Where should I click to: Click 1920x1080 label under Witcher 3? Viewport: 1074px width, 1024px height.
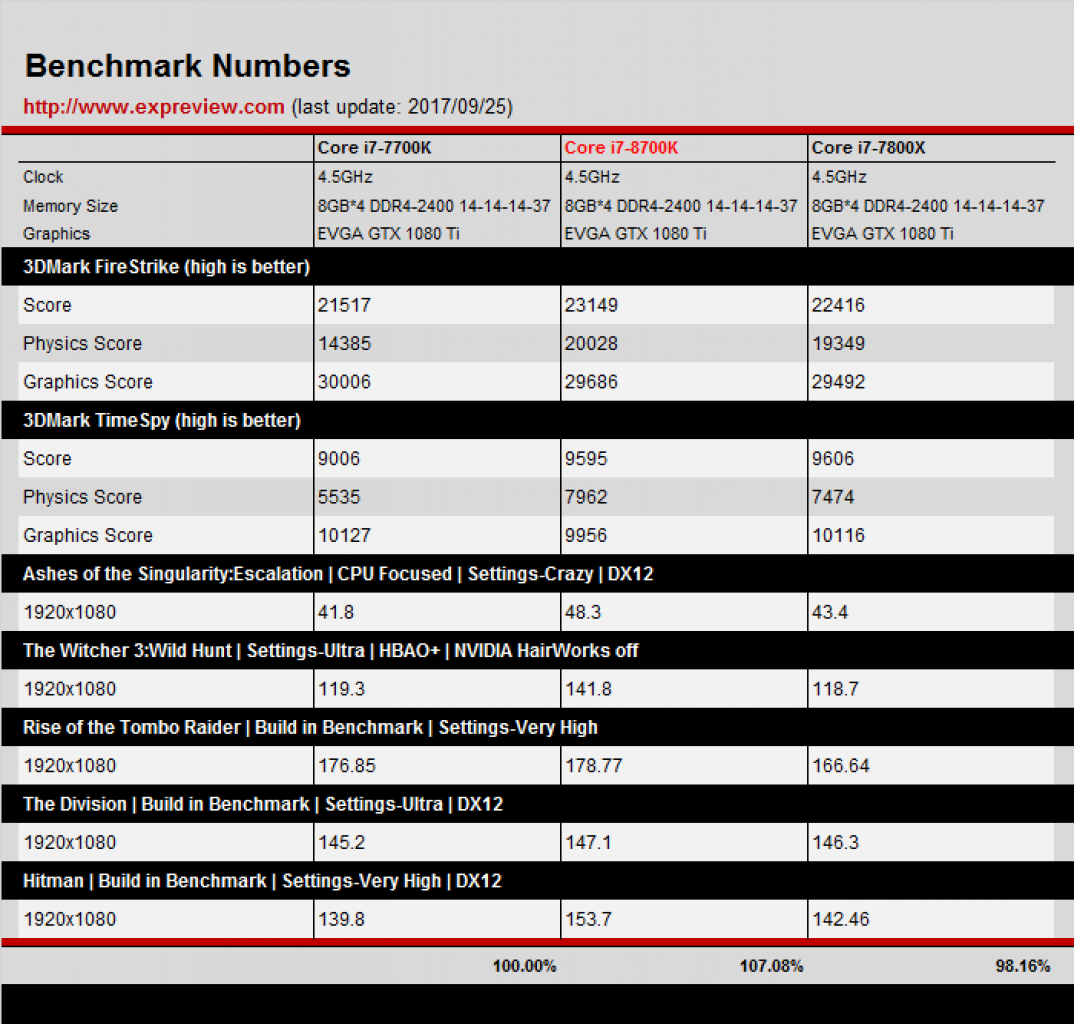click(x=70, y=688)
